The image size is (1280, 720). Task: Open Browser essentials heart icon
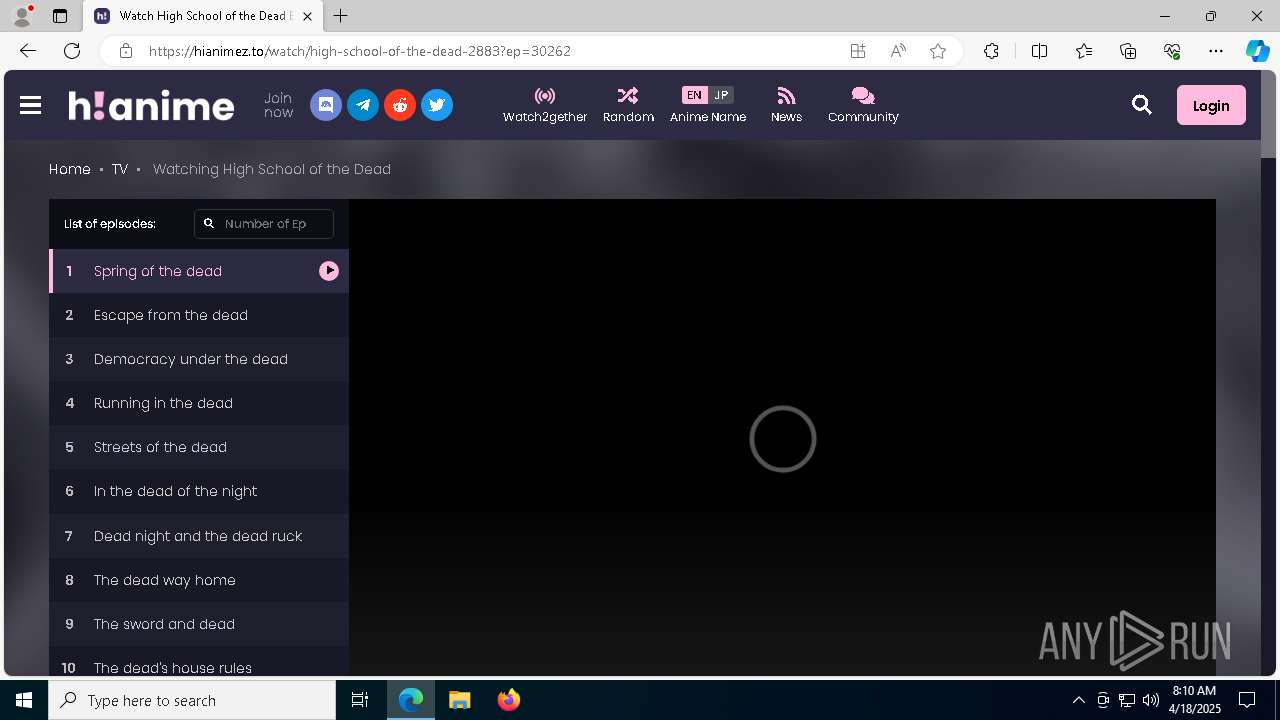click(1172, 51)
